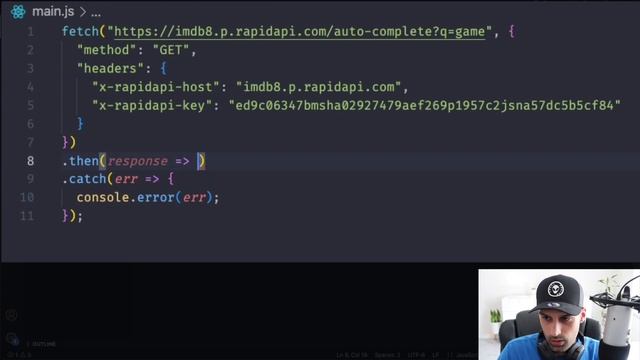
Task: Click the "headers" key on line 3
Action: (x=110, y=68)
